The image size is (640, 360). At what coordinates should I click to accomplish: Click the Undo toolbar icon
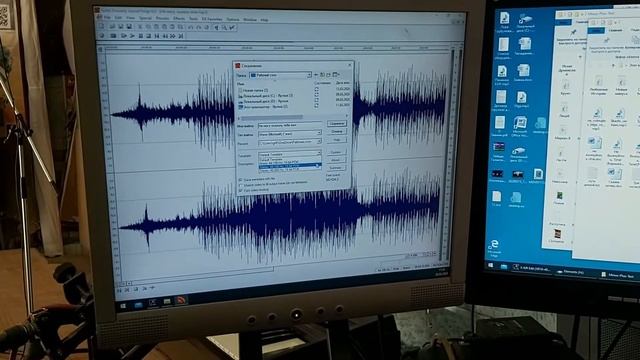(x=190, y=27)
